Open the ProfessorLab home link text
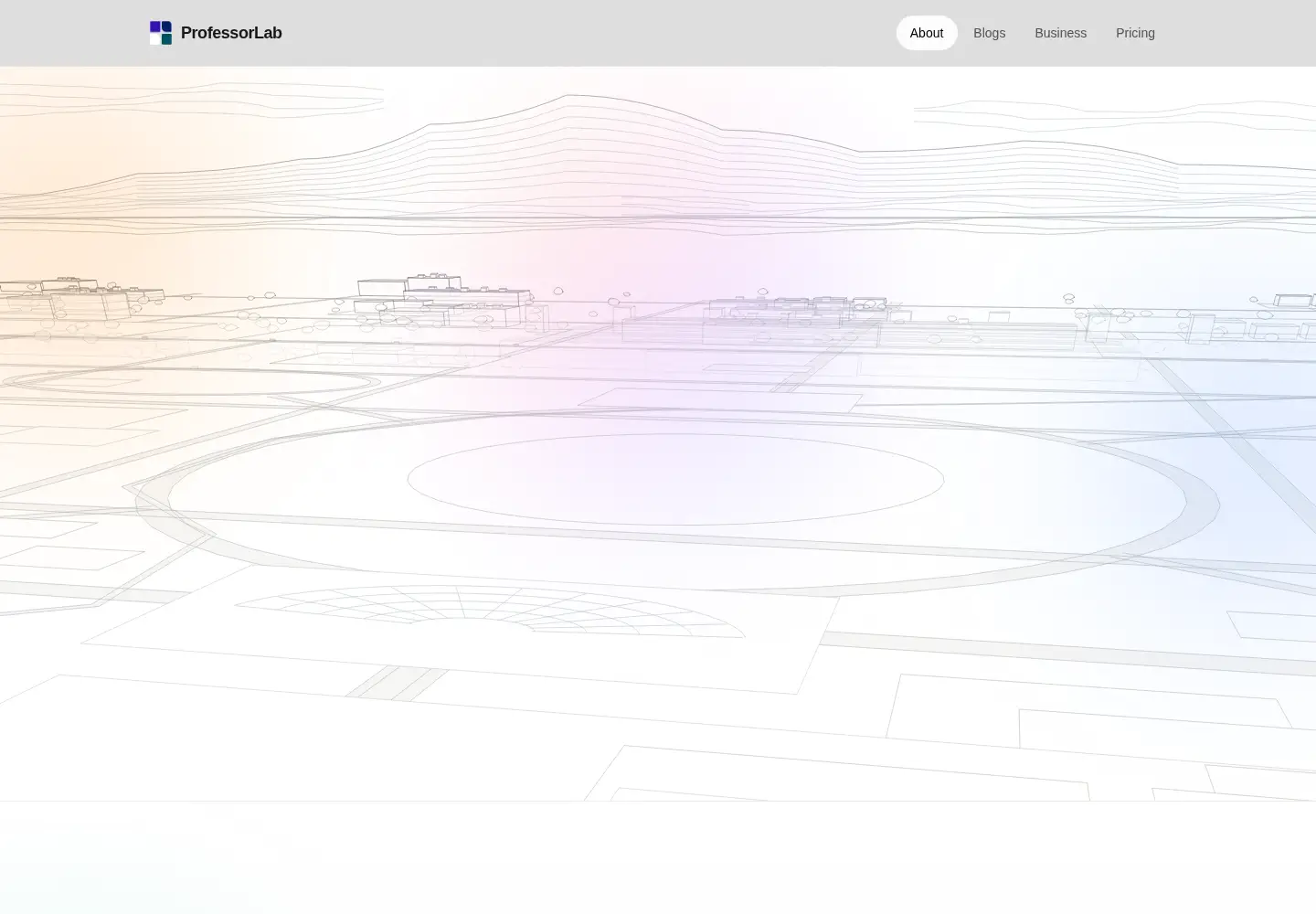The image size is (1316, 914). 231,33
